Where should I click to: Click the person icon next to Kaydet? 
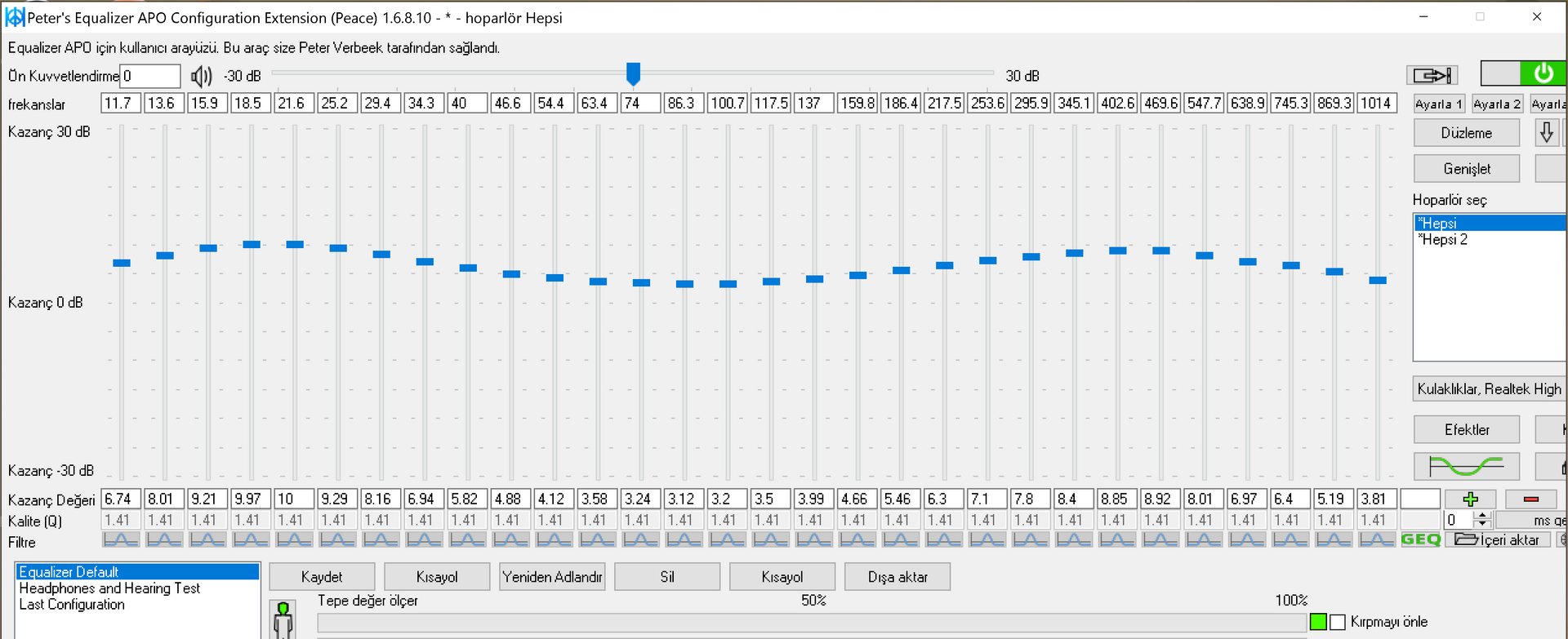(x=283, y=619)
